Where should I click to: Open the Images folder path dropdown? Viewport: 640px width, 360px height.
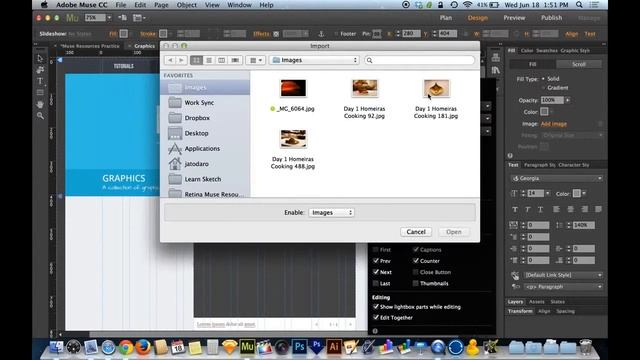pos(314,60)
